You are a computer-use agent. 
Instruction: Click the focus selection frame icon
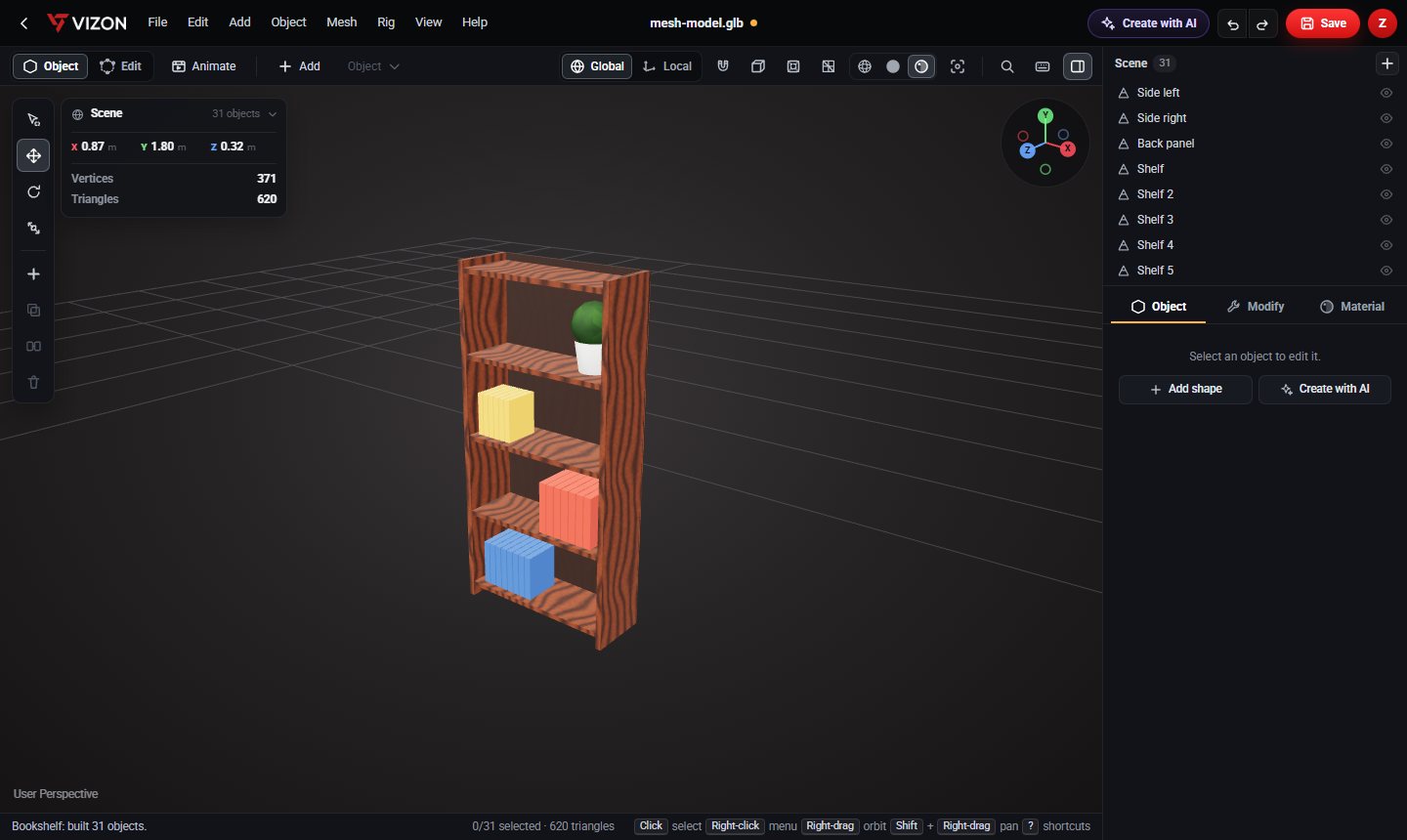point(958,66)
